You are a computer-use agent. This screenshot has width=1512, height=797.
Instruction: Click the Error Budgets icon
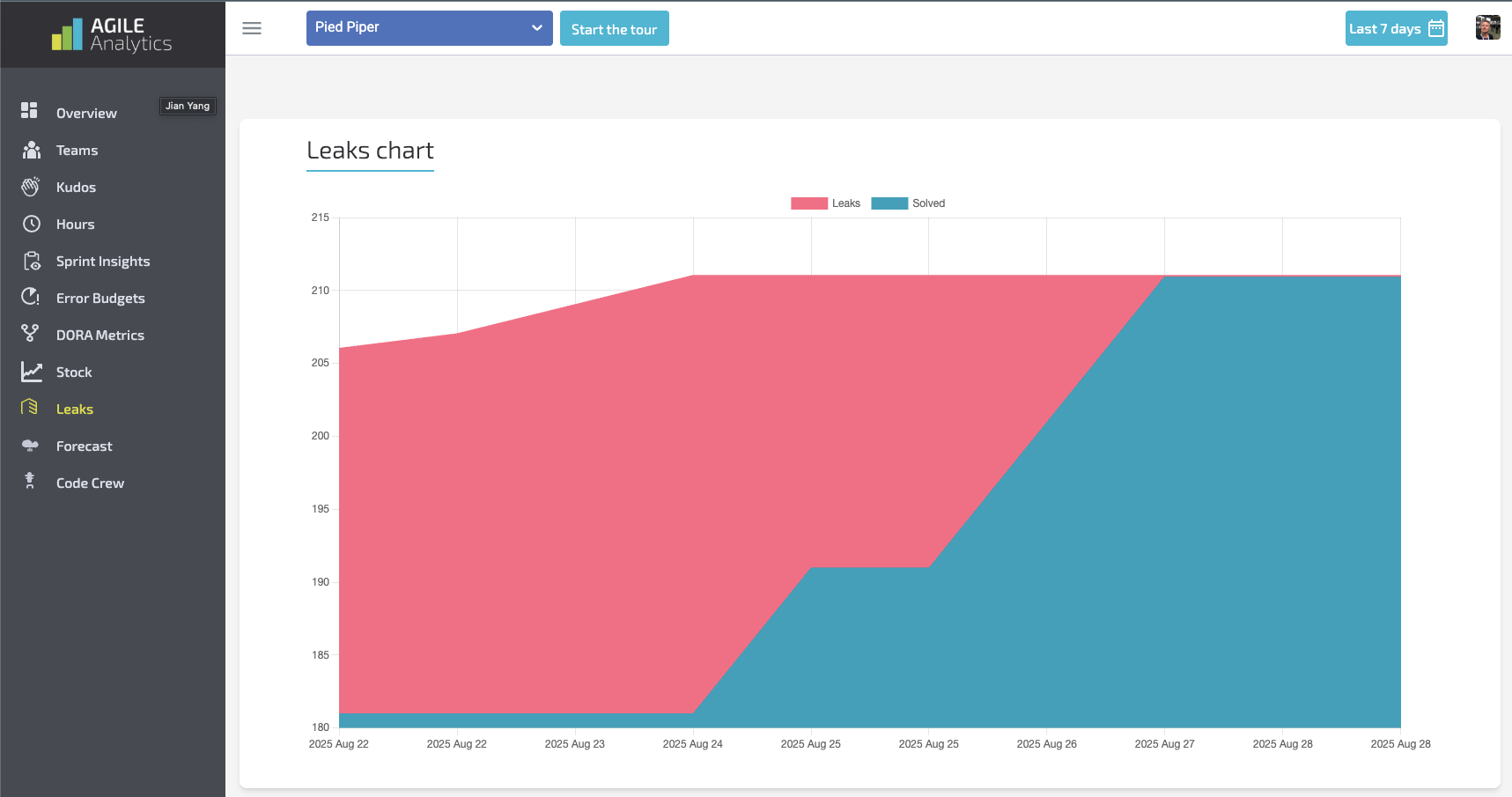(x=31, y=297)
